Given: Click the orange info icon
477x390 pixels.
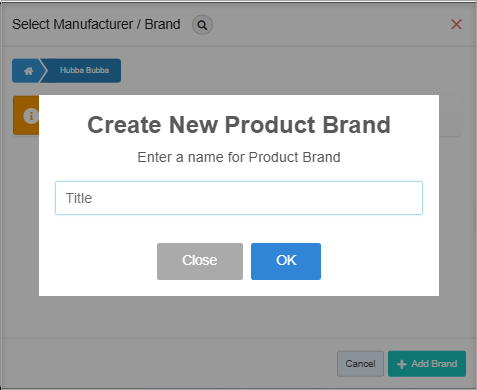Looking at the screenshot, I should pos(31,116).
